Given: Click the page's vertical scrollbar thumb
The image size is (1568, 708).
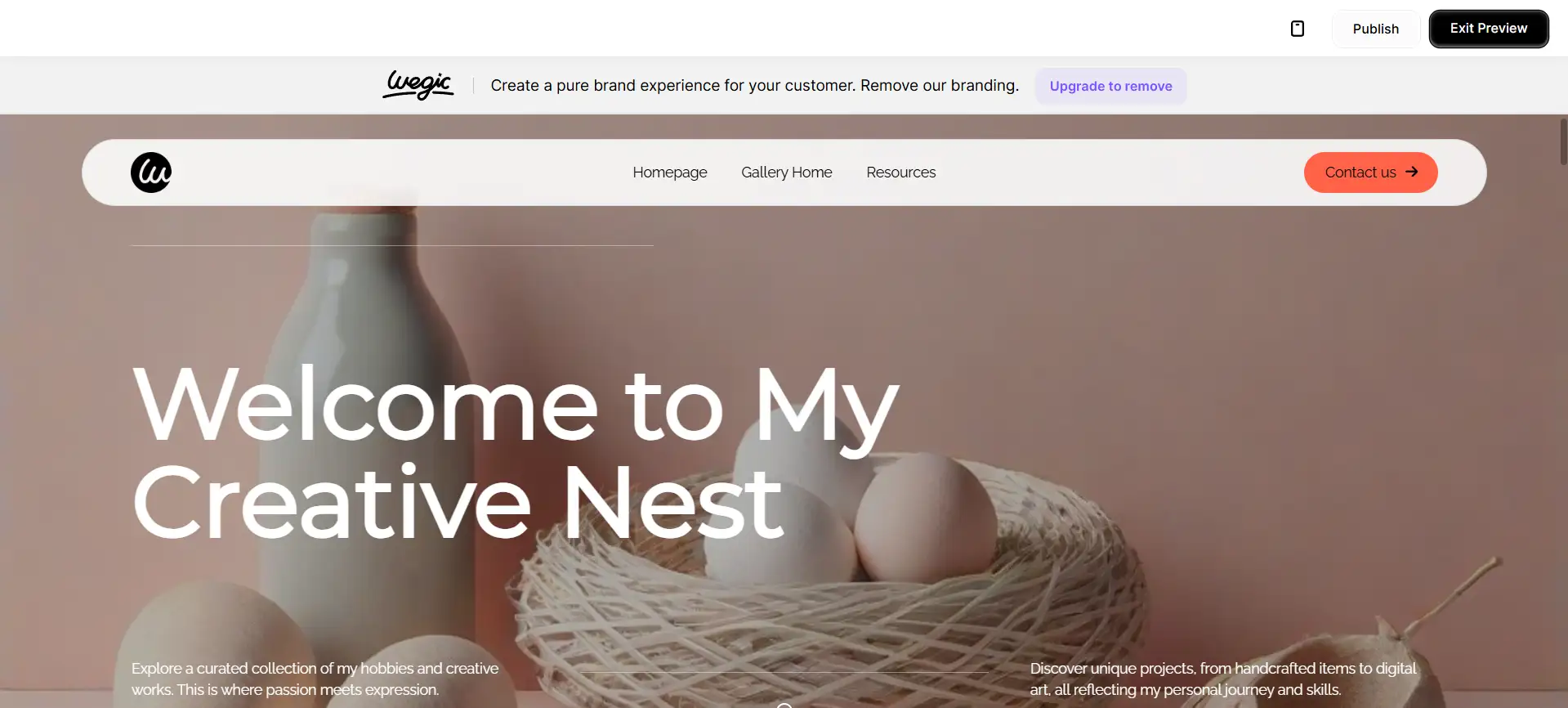Looking at the screenshot, I should point(1563,141).
